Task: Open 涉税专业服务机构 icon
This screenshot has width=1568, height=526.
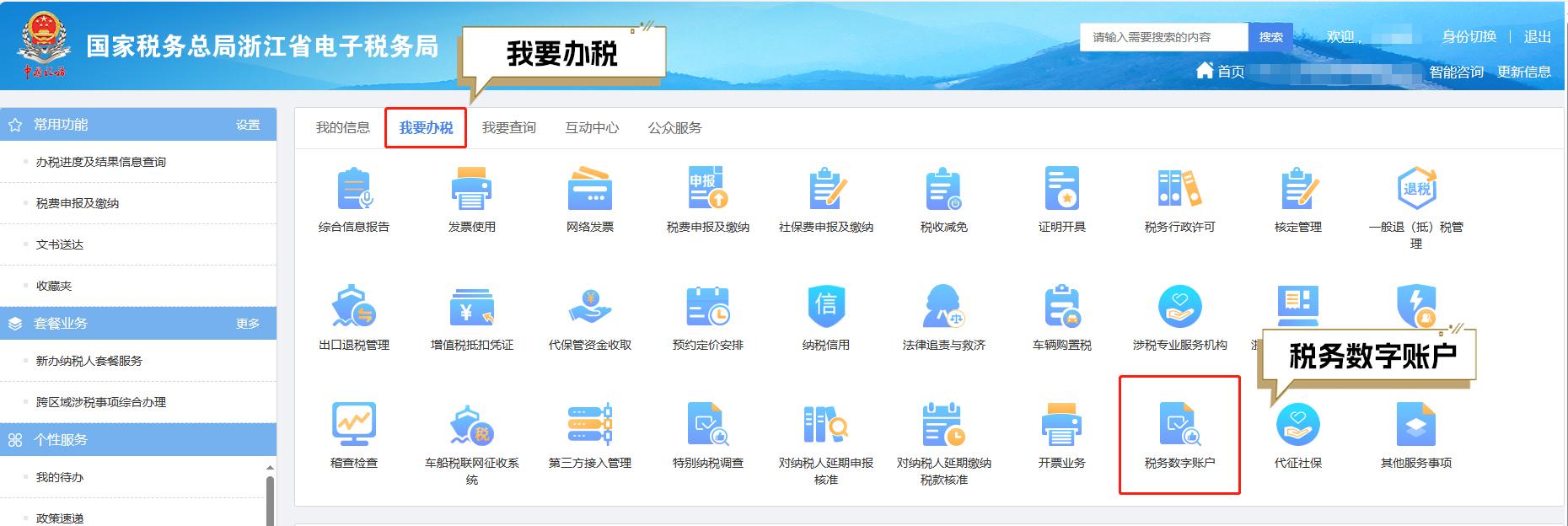Action: click(x=1180, y=306)
